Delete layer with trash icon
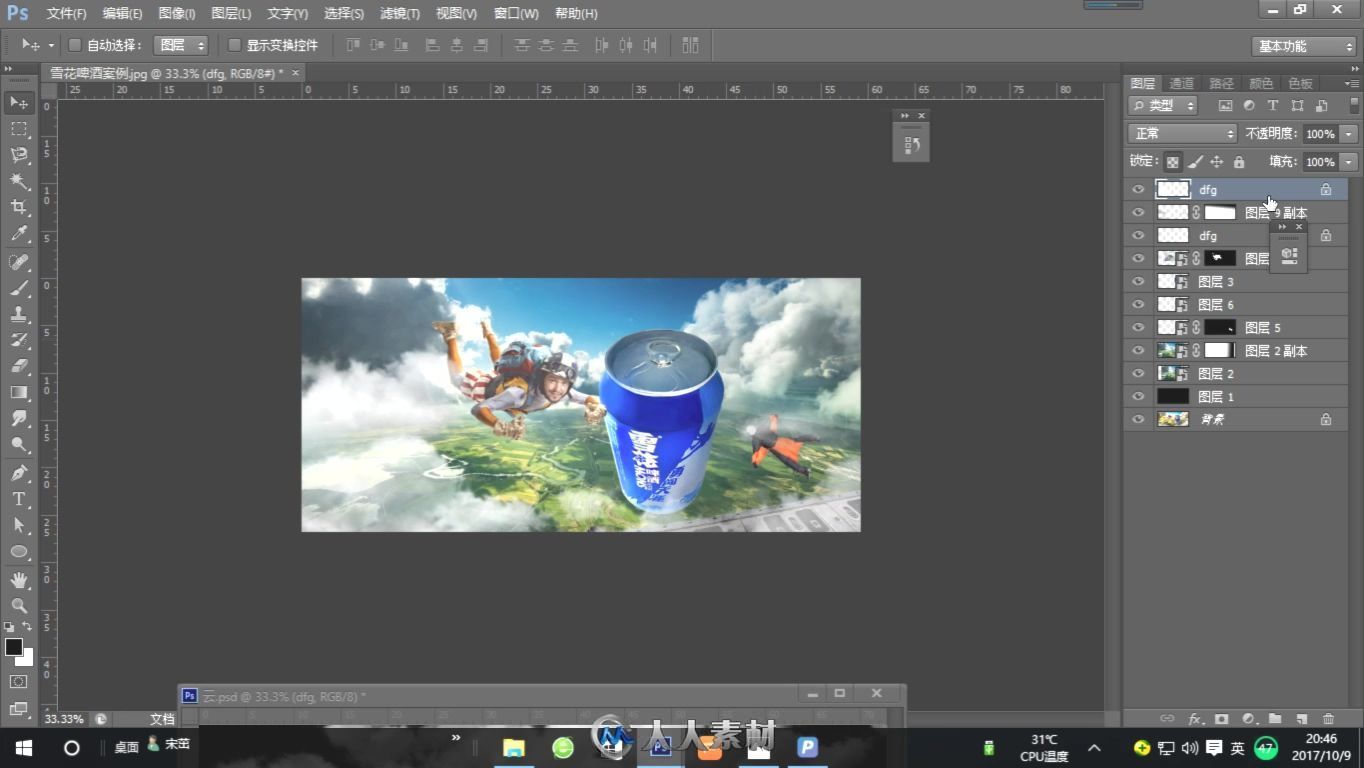The height and width of the screenshot is (768, 1364). [1328, 718]
